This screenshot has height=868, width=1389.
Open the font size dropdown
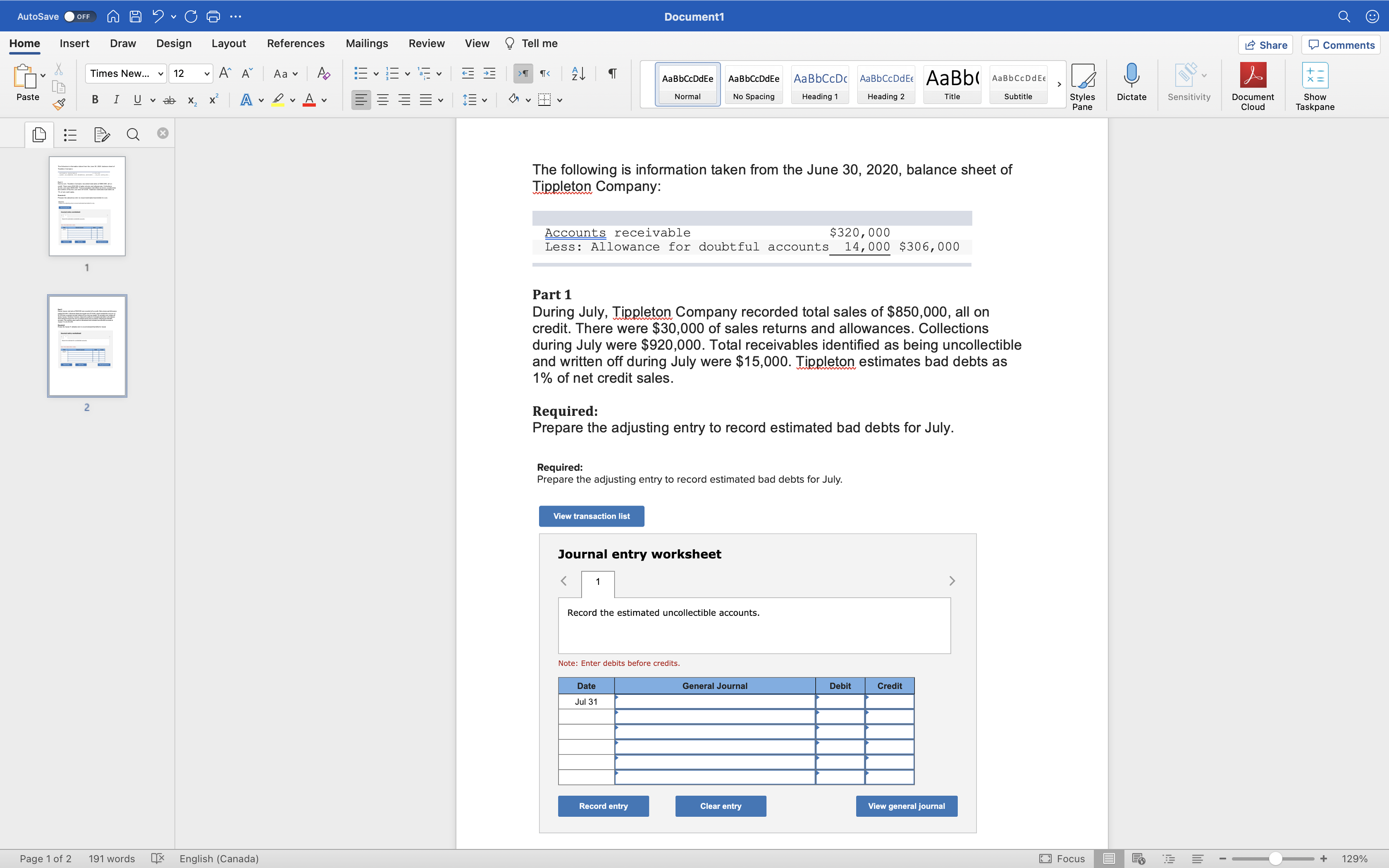(207, 74)
